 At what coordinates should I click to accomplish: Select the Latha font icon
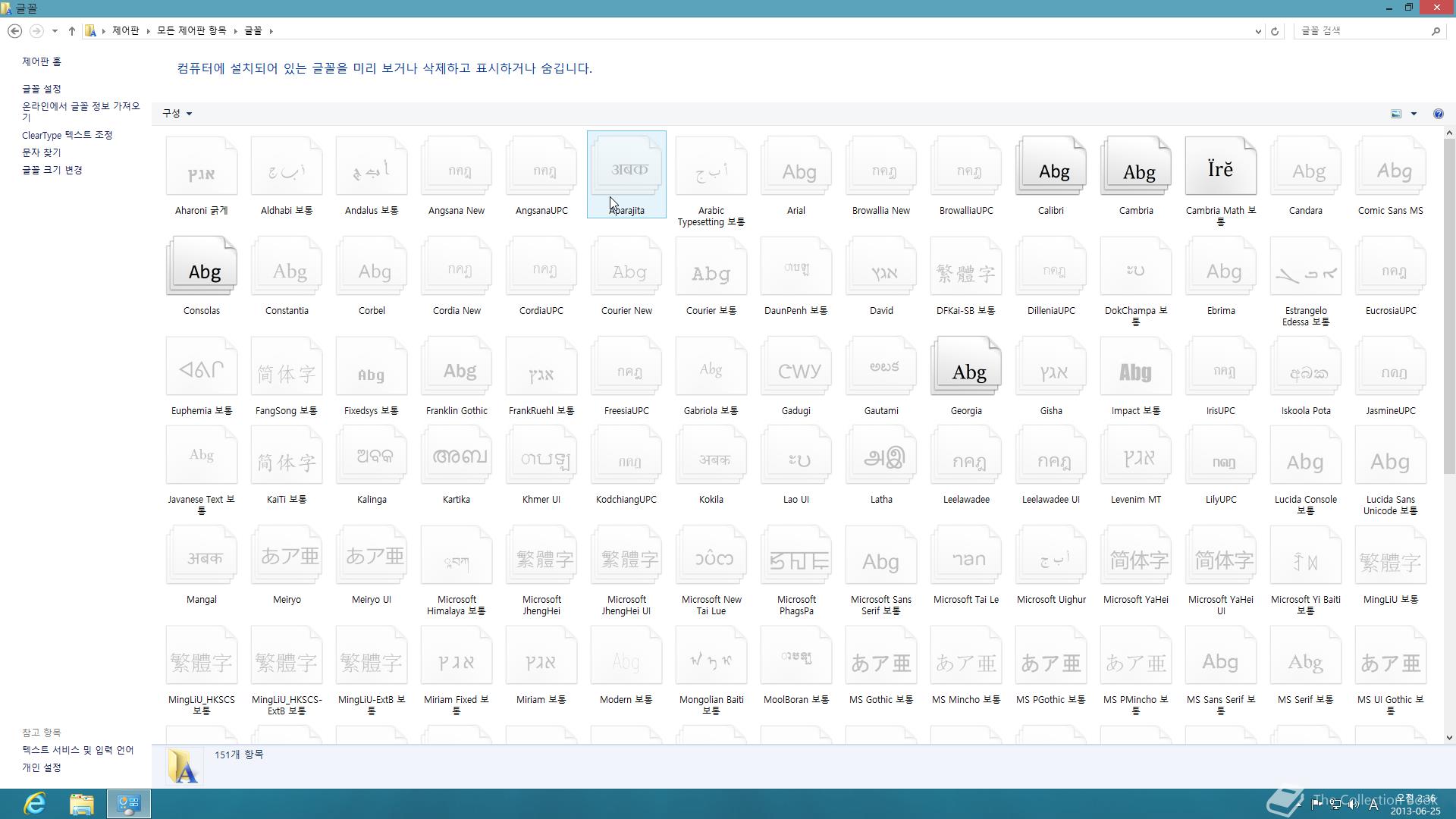880,455
